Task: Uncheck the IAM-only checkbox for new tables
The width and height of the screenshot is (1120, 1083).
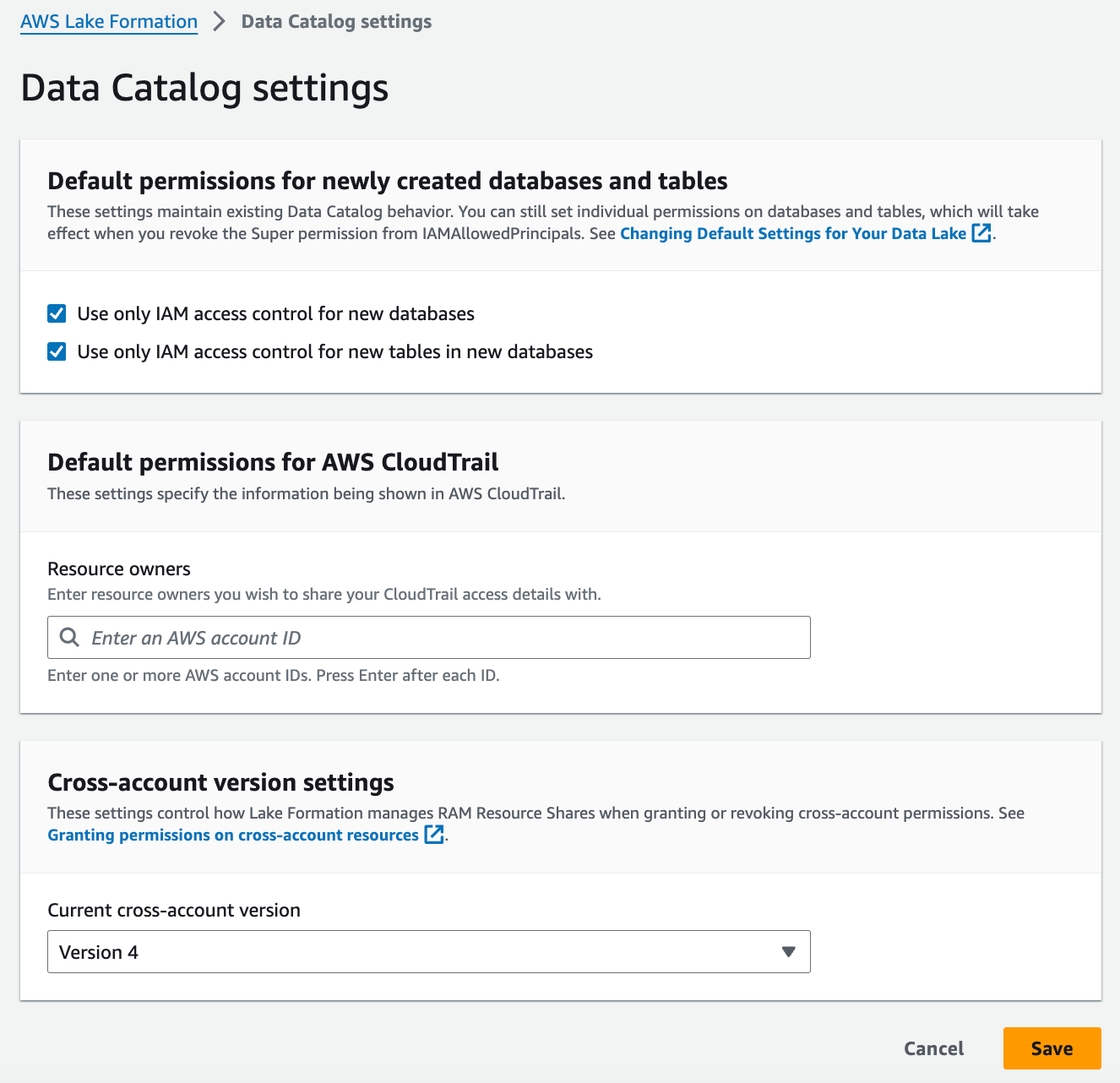Action: click(57, 351)
